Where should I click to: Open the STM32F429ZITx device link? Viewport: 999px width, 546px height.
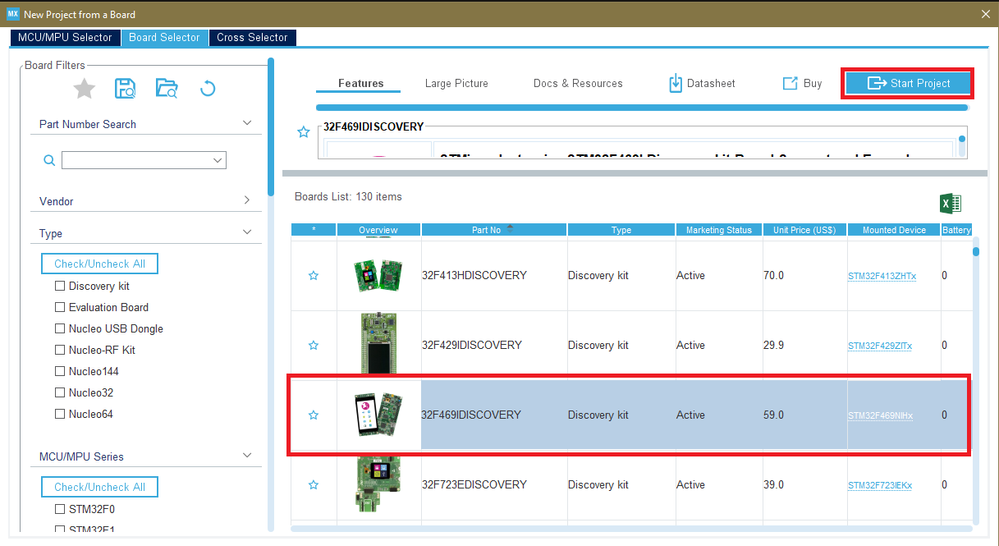pos(880,346)
